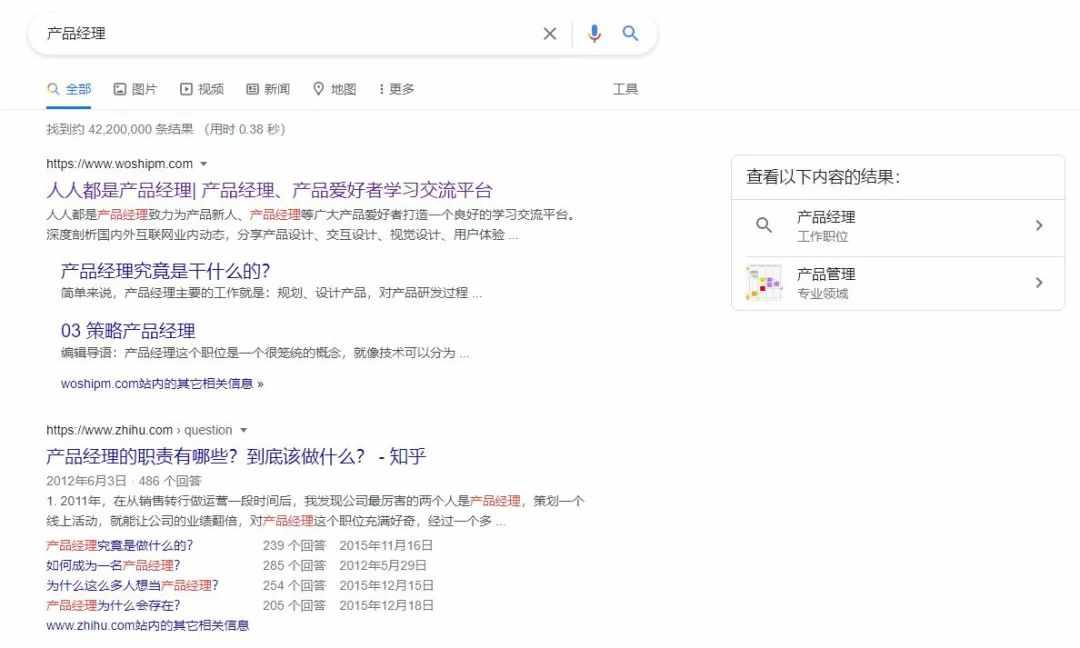Switch to the 视频 tab
The width and height of the screenshot is (1080, 648).
(202, 89)
